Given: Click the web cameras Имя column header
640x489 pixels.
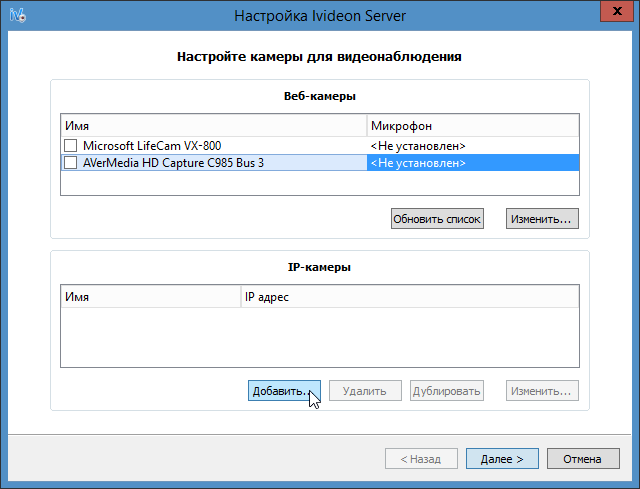Looking at the screenshot, I should [x=213, y=126].
